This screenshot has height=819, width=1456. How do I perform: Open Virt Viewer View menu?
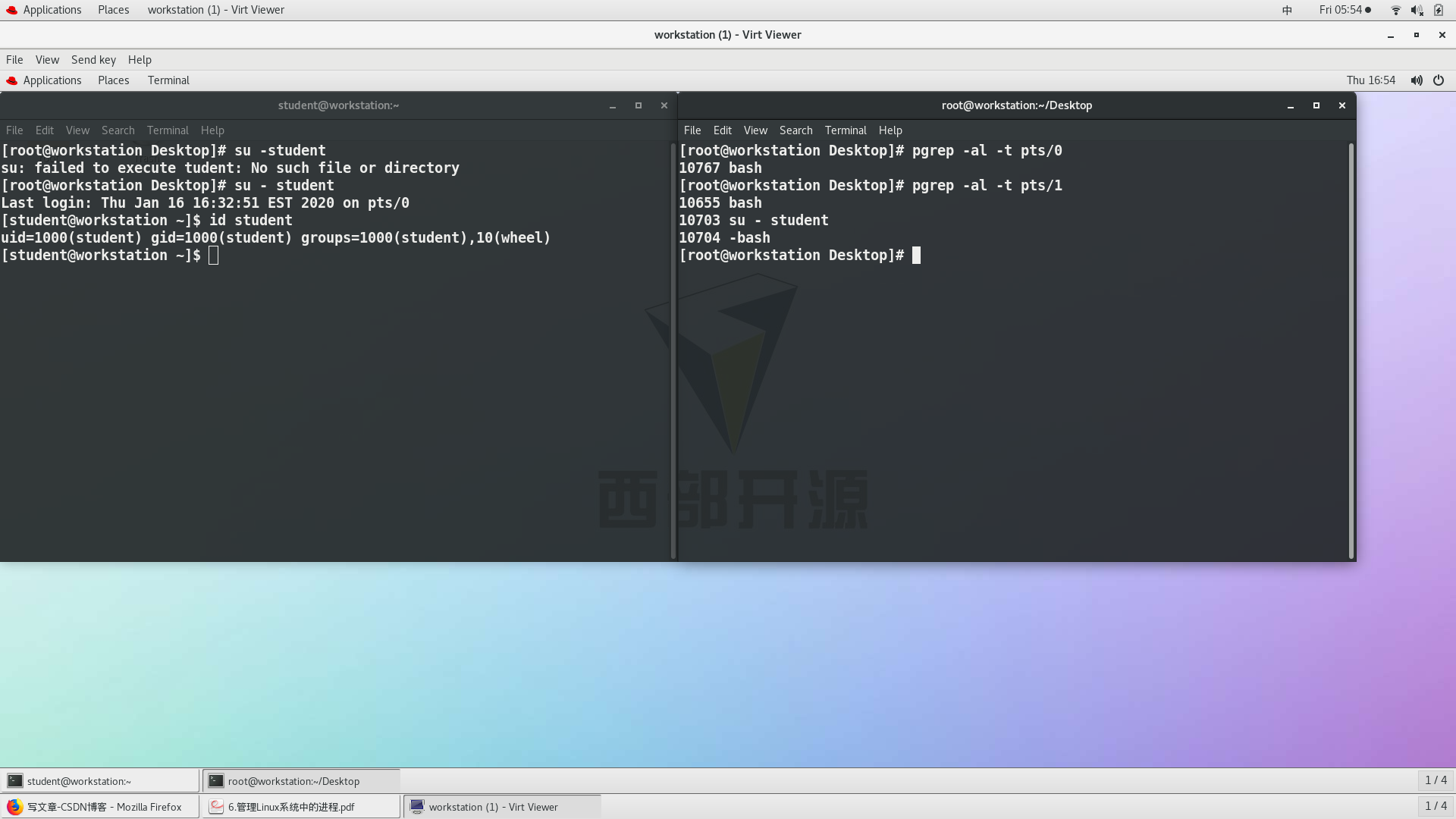(x=47, y=60)
